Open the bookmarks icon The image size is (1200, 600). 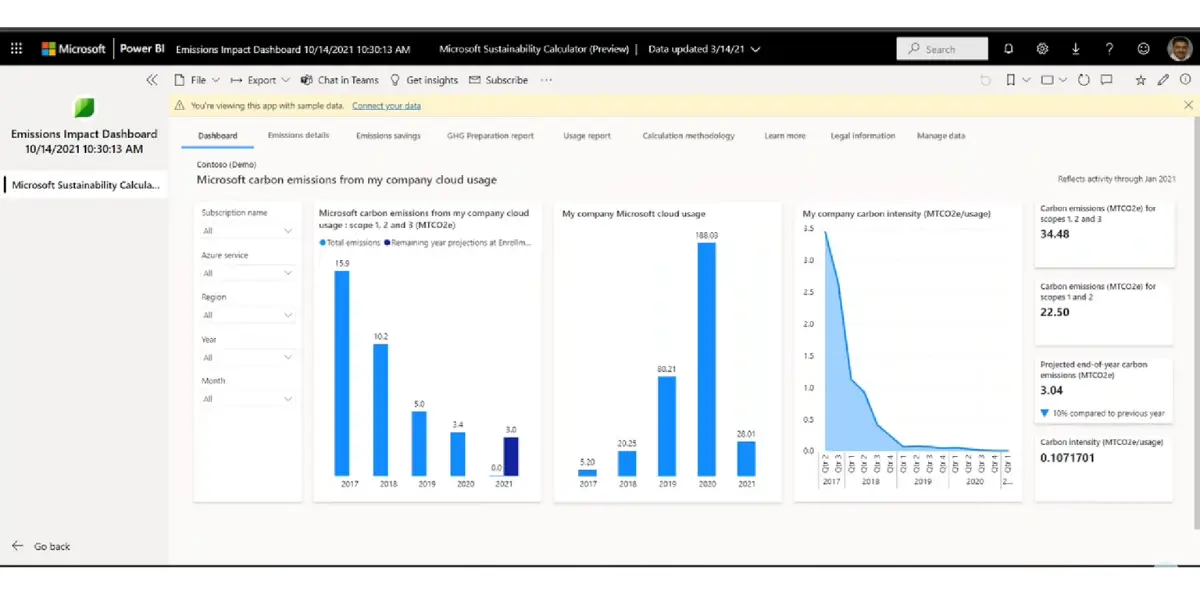1012,80
